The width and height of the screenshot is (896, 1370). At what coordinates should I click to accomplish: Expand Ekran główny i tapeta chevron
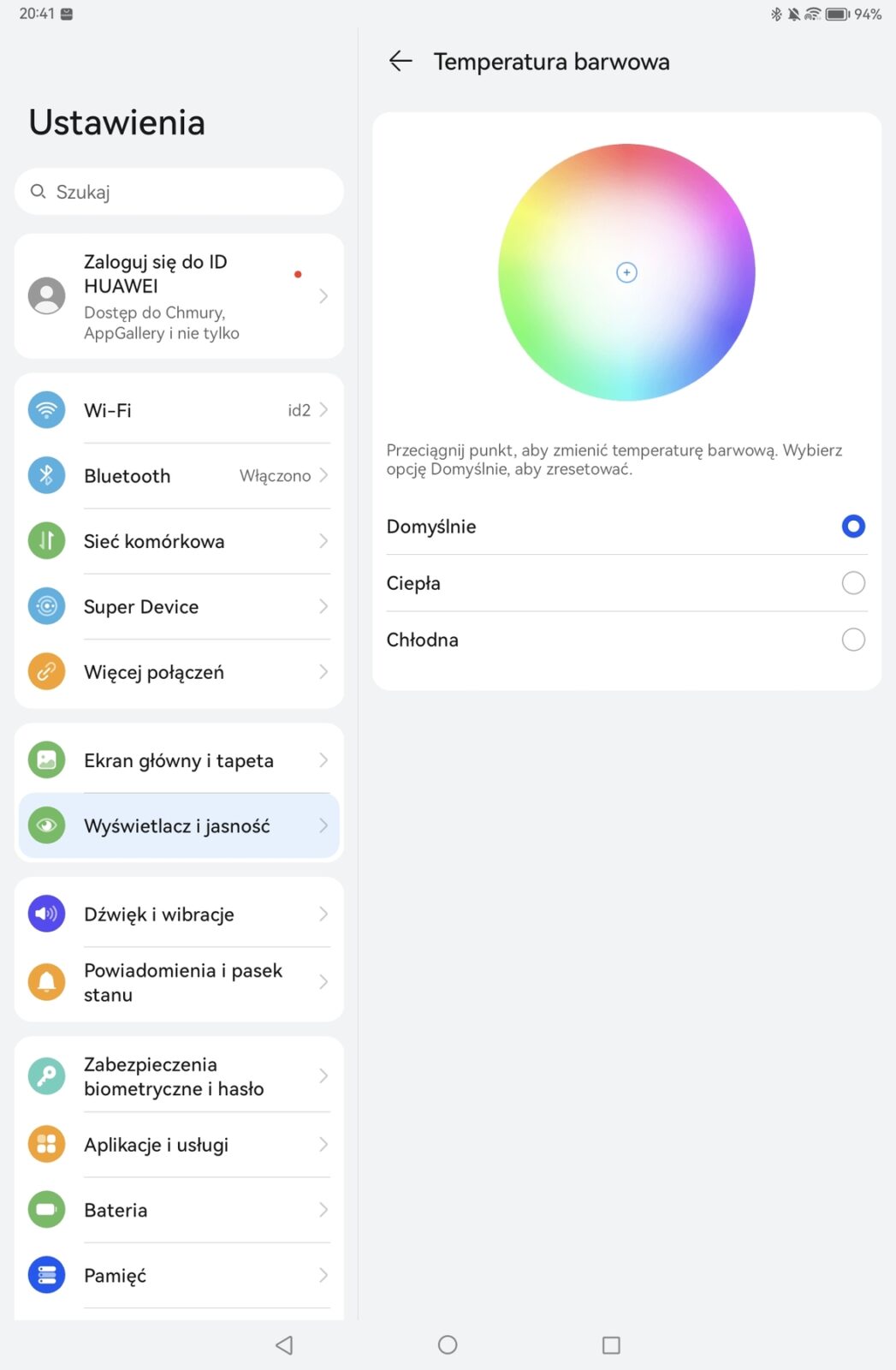323,760
